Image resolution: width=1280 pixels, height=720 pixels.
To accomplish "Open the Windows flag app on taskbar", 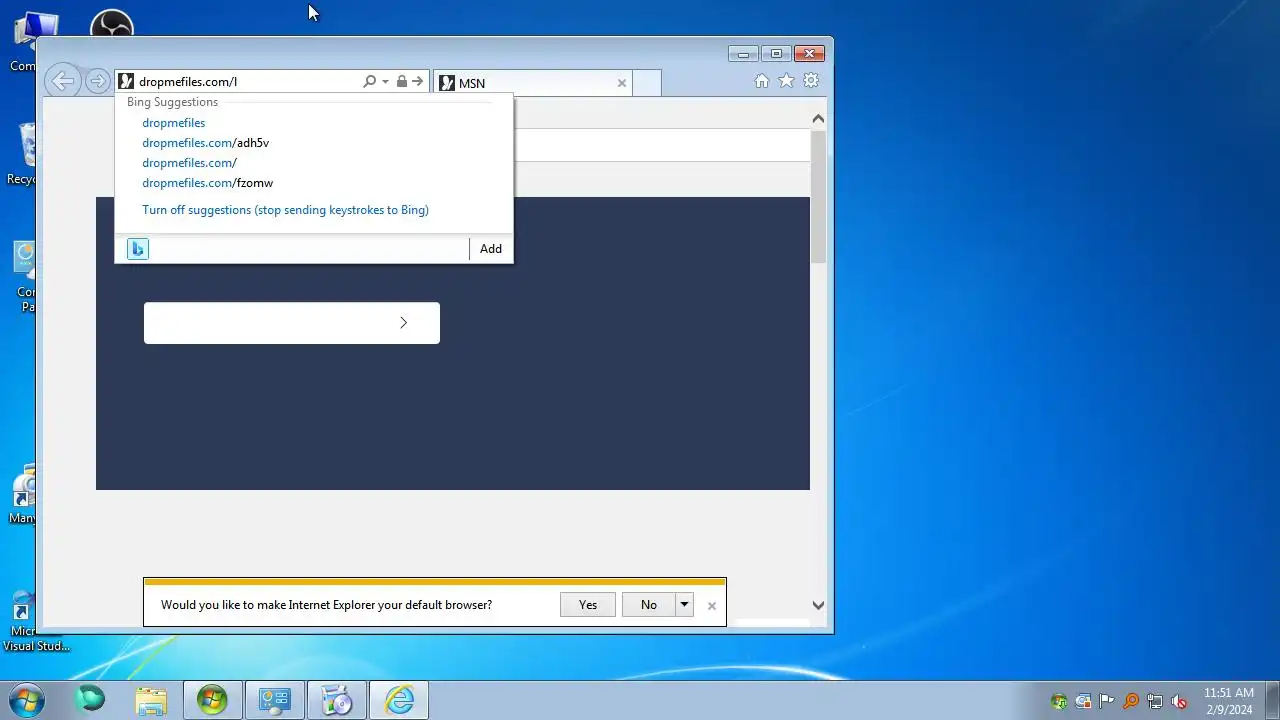I will click(212, 700).
